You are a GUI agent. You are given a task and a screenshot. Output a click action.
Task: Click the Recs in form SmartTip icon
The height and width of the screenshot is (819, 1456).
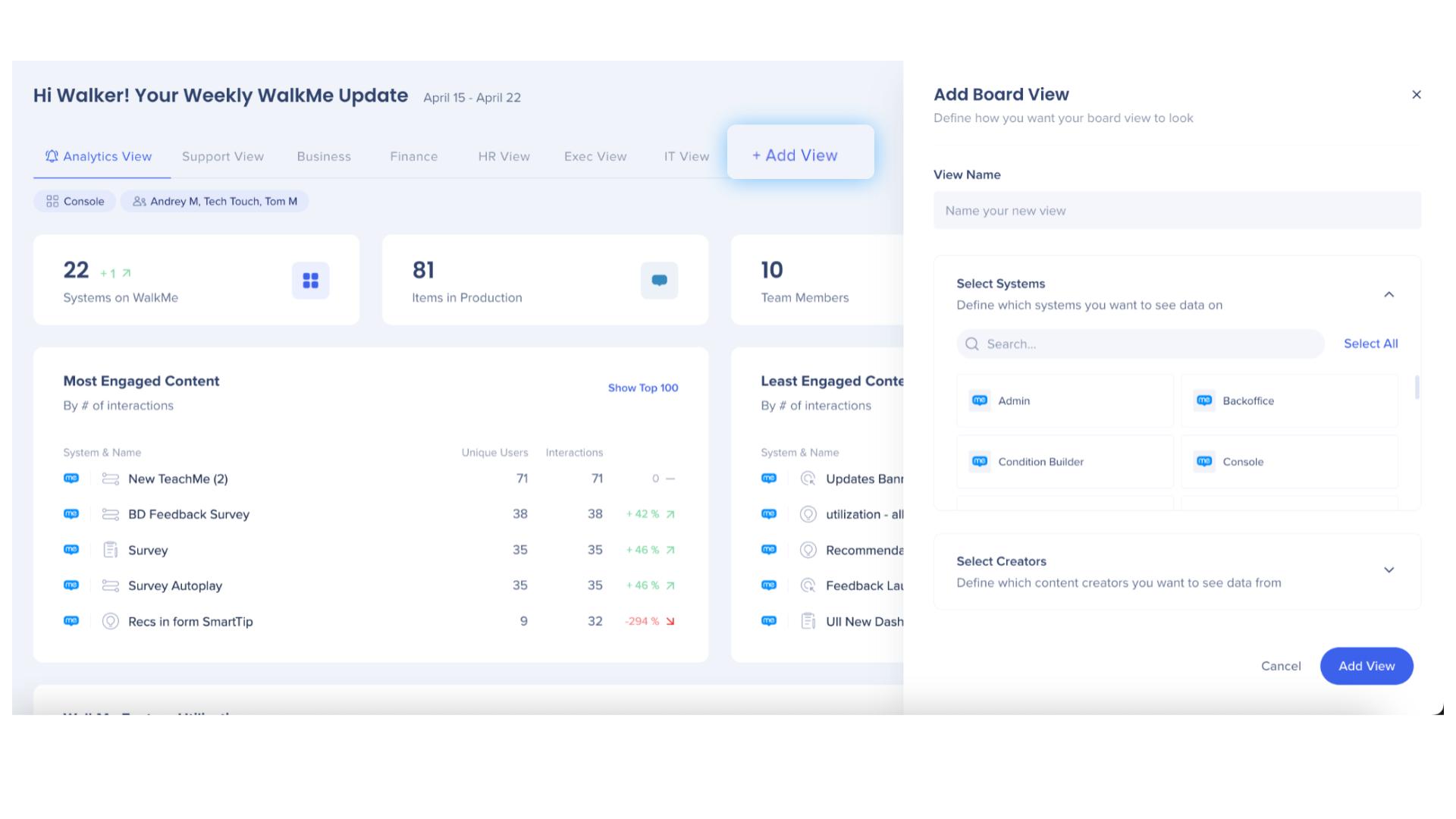point(111,621)
